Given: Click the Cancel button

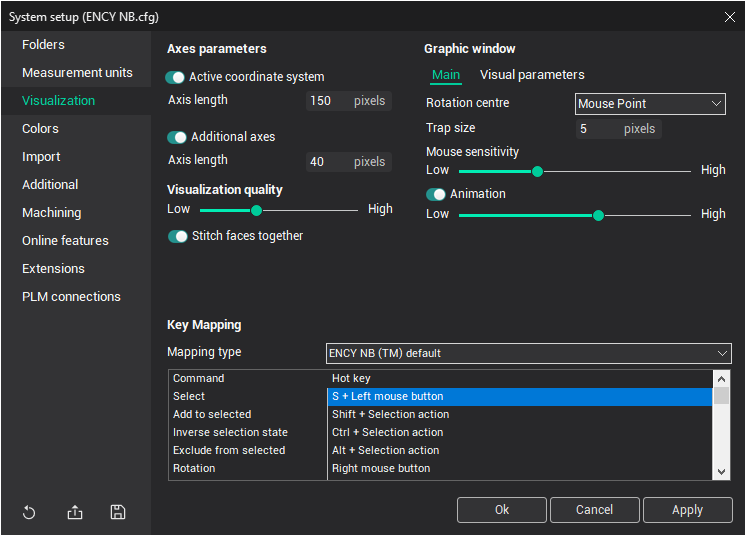Looking at the screenshot, I should 594,510.
